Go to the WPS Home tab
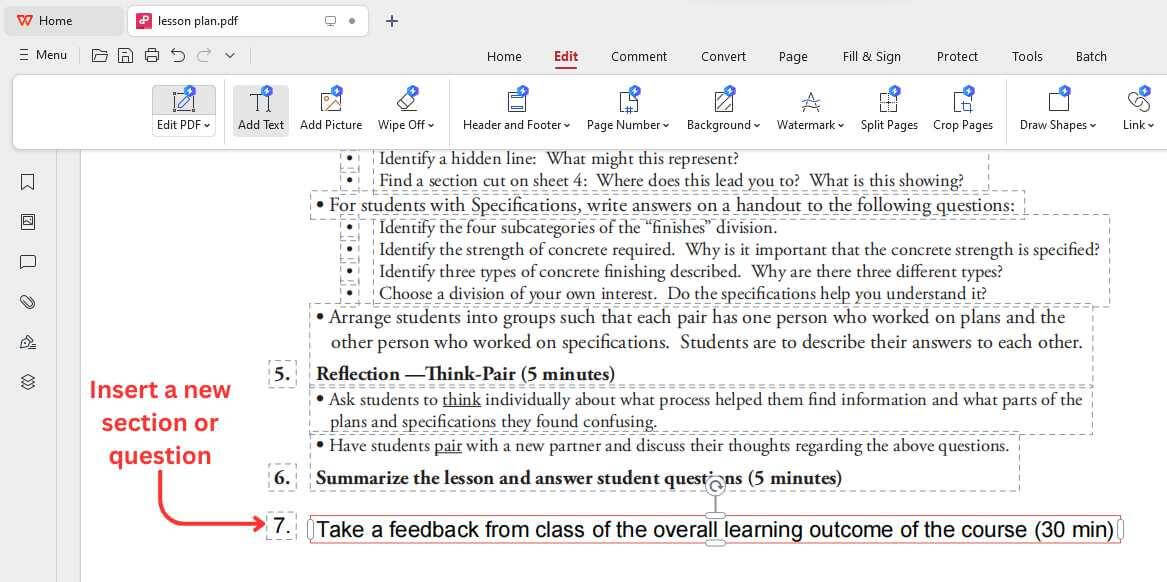The height and width of the screenshot is (582, 1167). (63, 21)
